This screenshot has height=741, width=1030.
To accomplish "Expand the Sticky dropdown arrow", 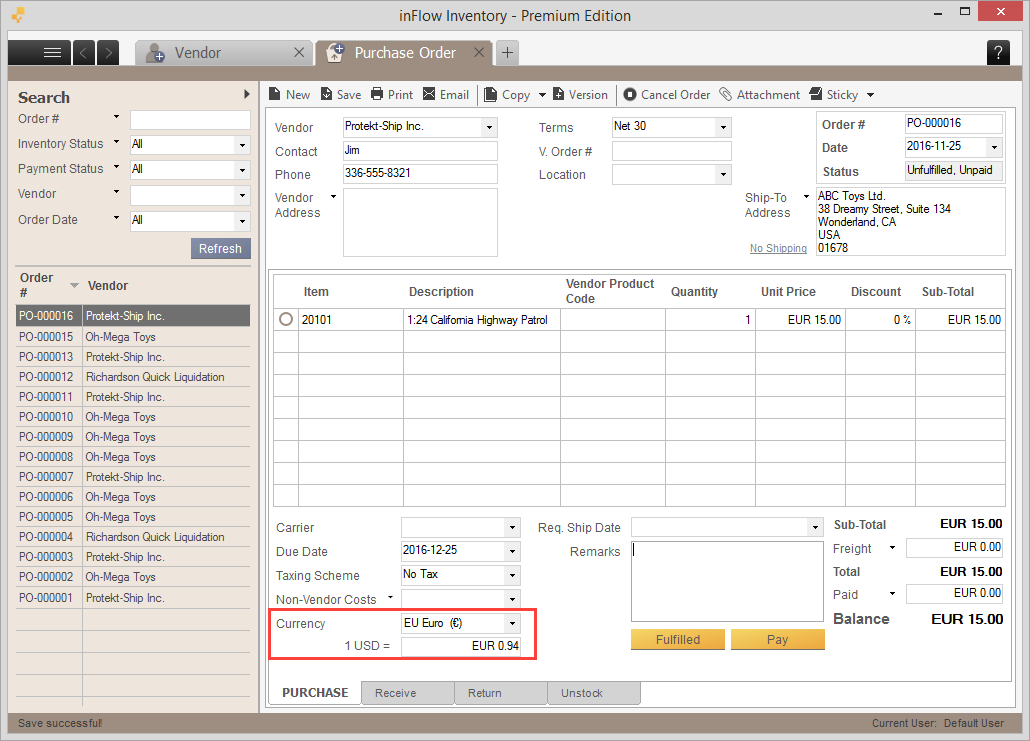I will [870, 95].
